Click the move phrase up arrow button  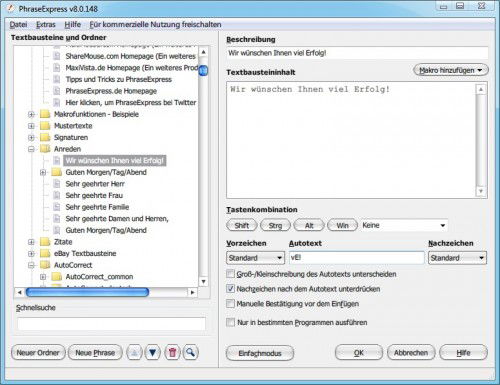[134, 352]
